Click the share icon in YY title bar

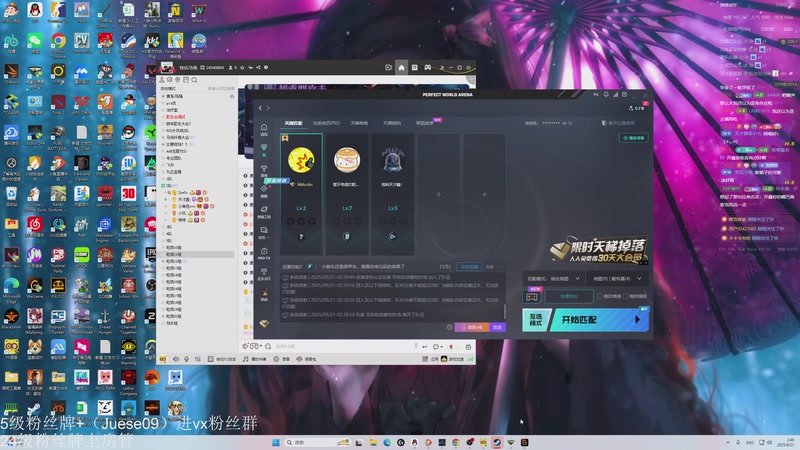258,67
